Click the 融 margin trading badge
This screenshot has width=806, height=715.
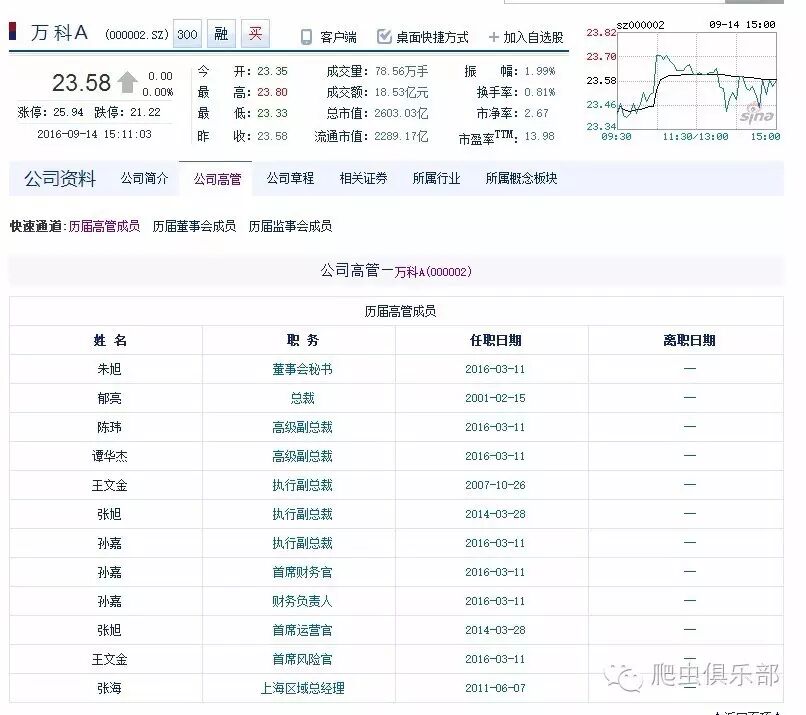click(x=221, y=34)
